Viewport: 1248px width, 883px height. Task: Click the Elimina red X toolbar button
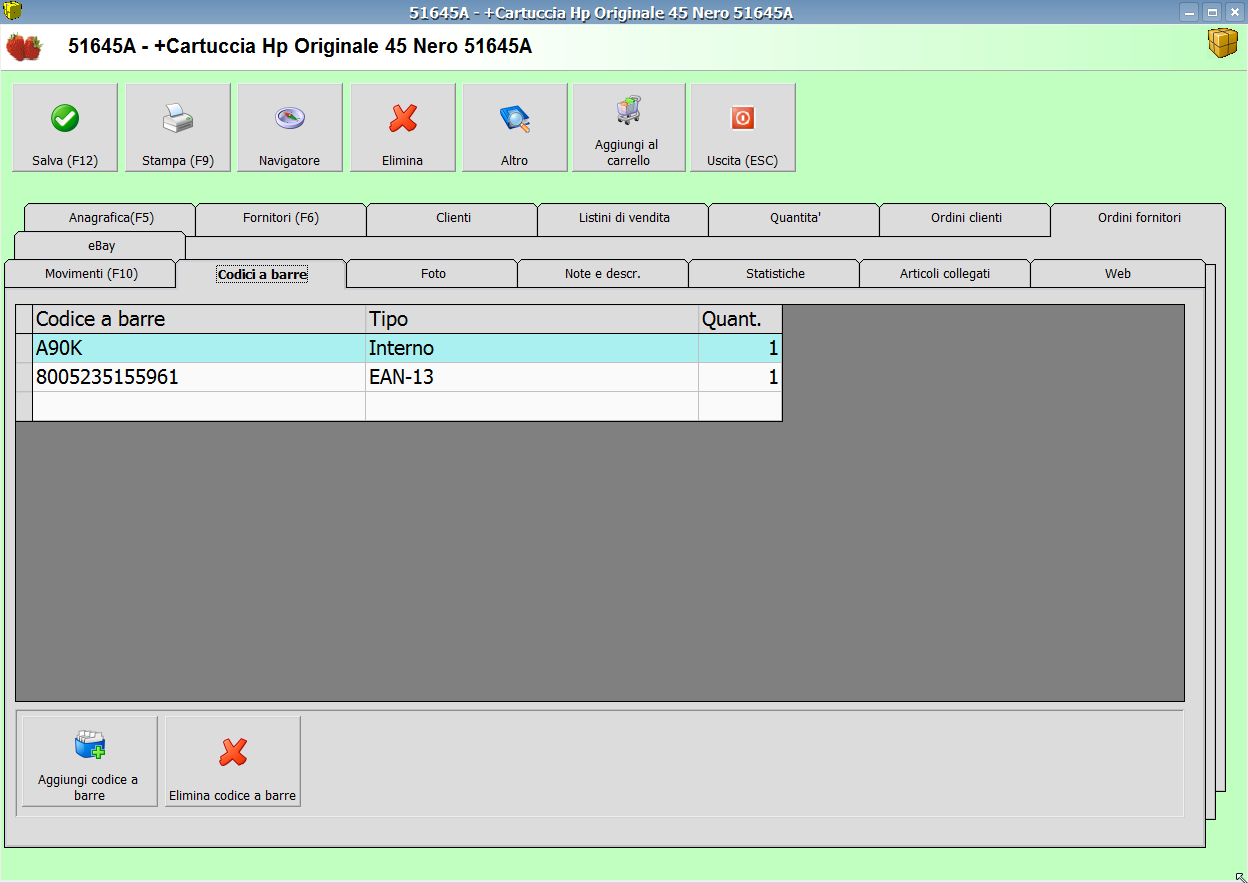coord(403,127)
